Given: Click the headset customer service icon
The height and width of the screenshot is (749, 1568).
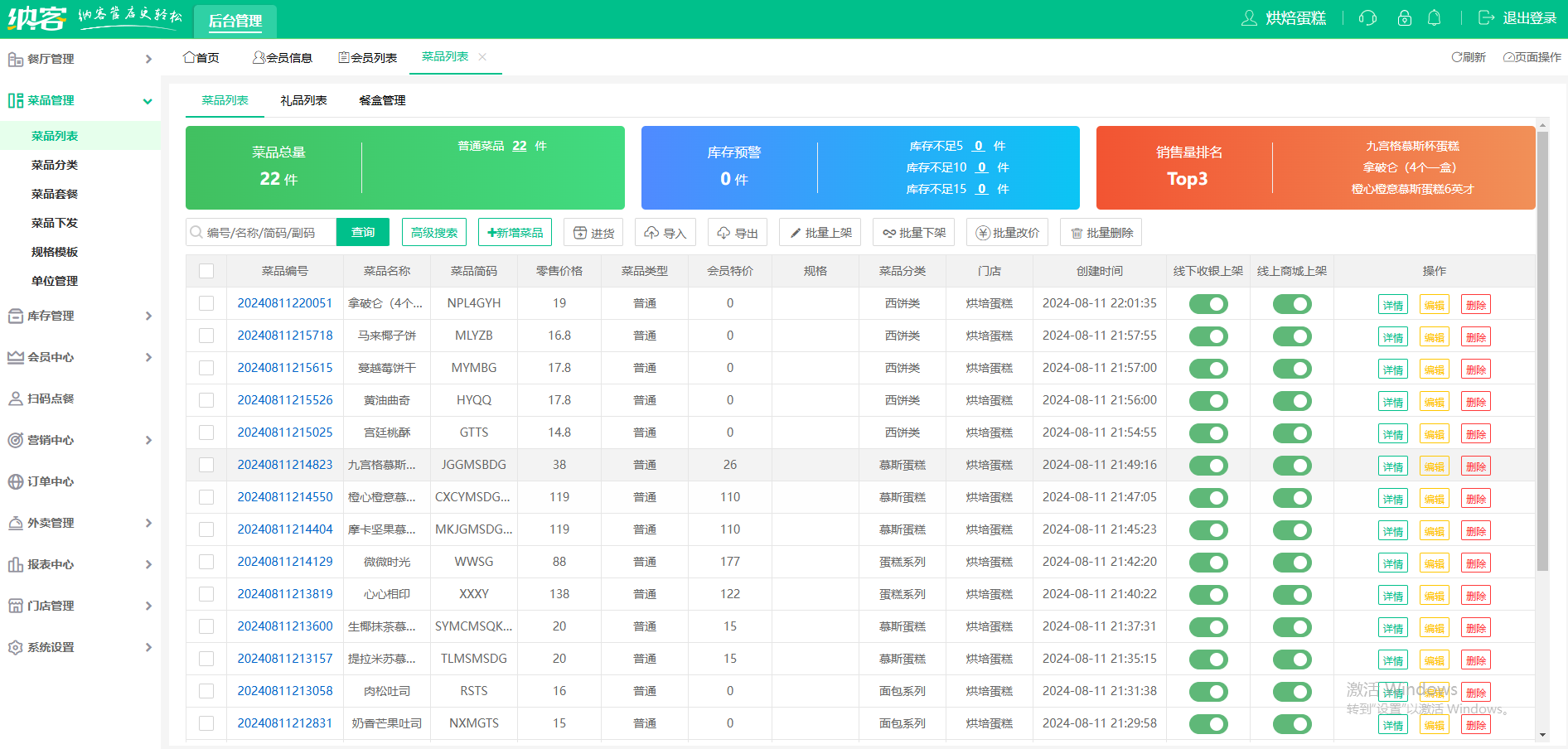Looking at the screenshot, I should pyautogui.click(x=1367, y=18).
